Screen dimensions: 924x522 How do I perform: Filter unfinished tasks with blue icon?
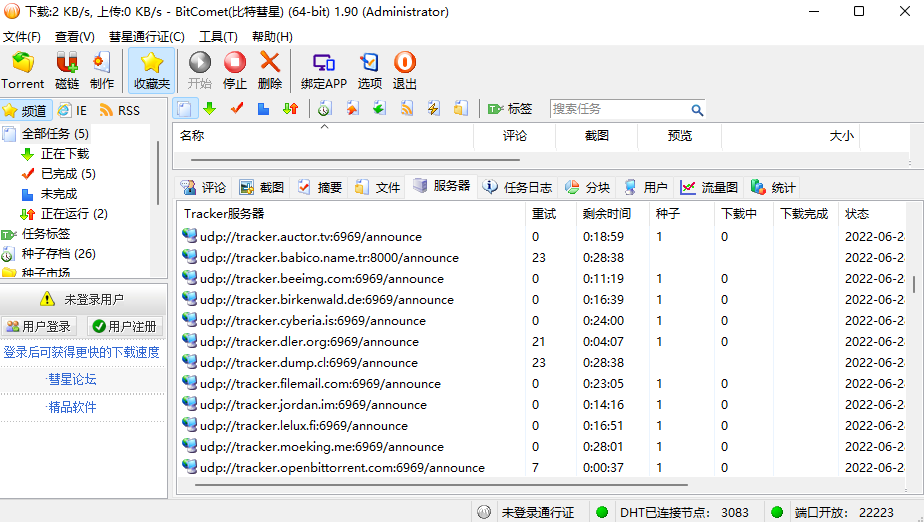(x=263, y=108)
